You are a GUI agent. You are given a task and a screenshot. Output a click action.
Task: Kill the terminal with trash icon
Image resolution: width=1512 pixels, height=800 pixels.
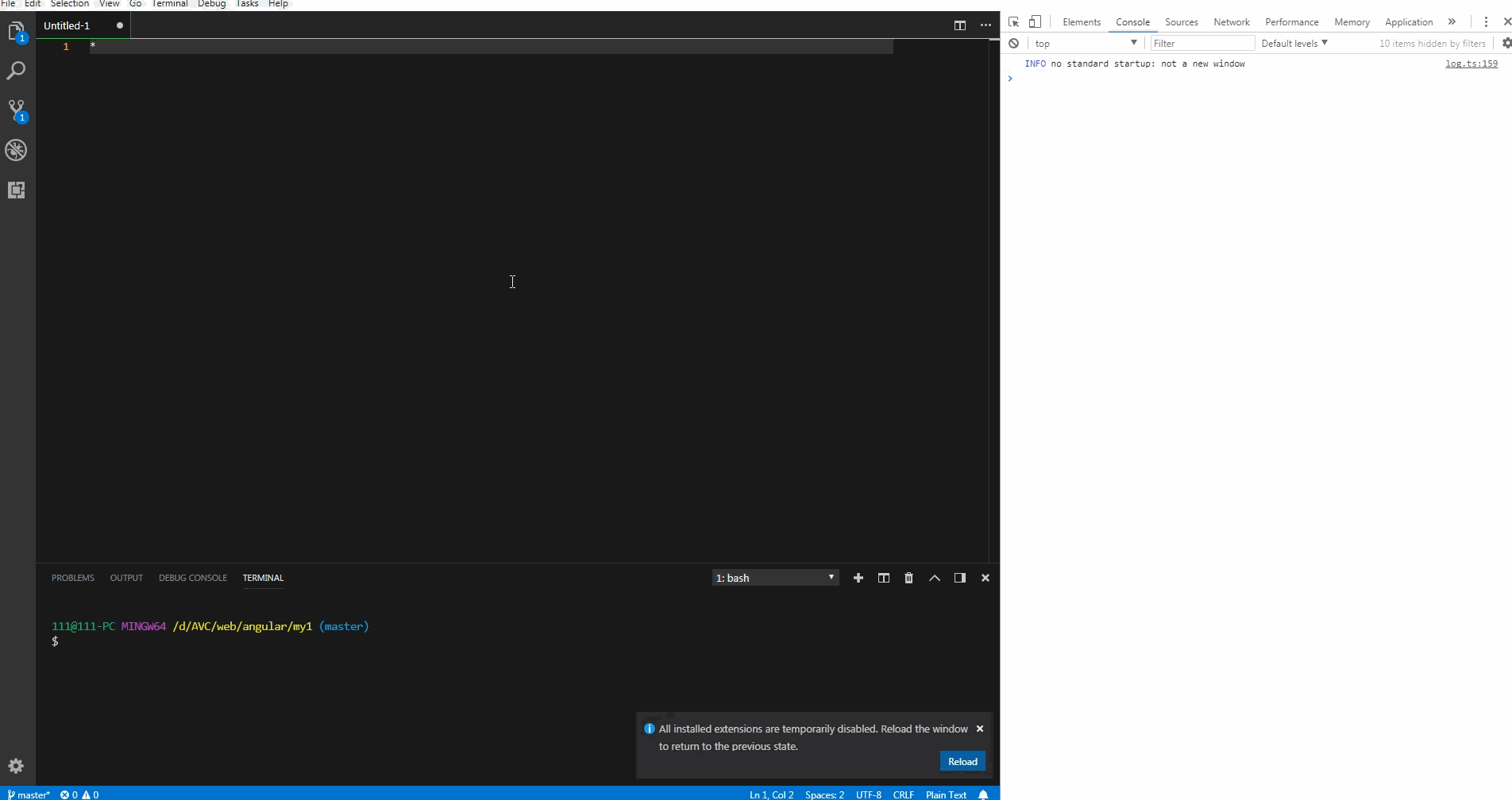(x=908, y=578)
